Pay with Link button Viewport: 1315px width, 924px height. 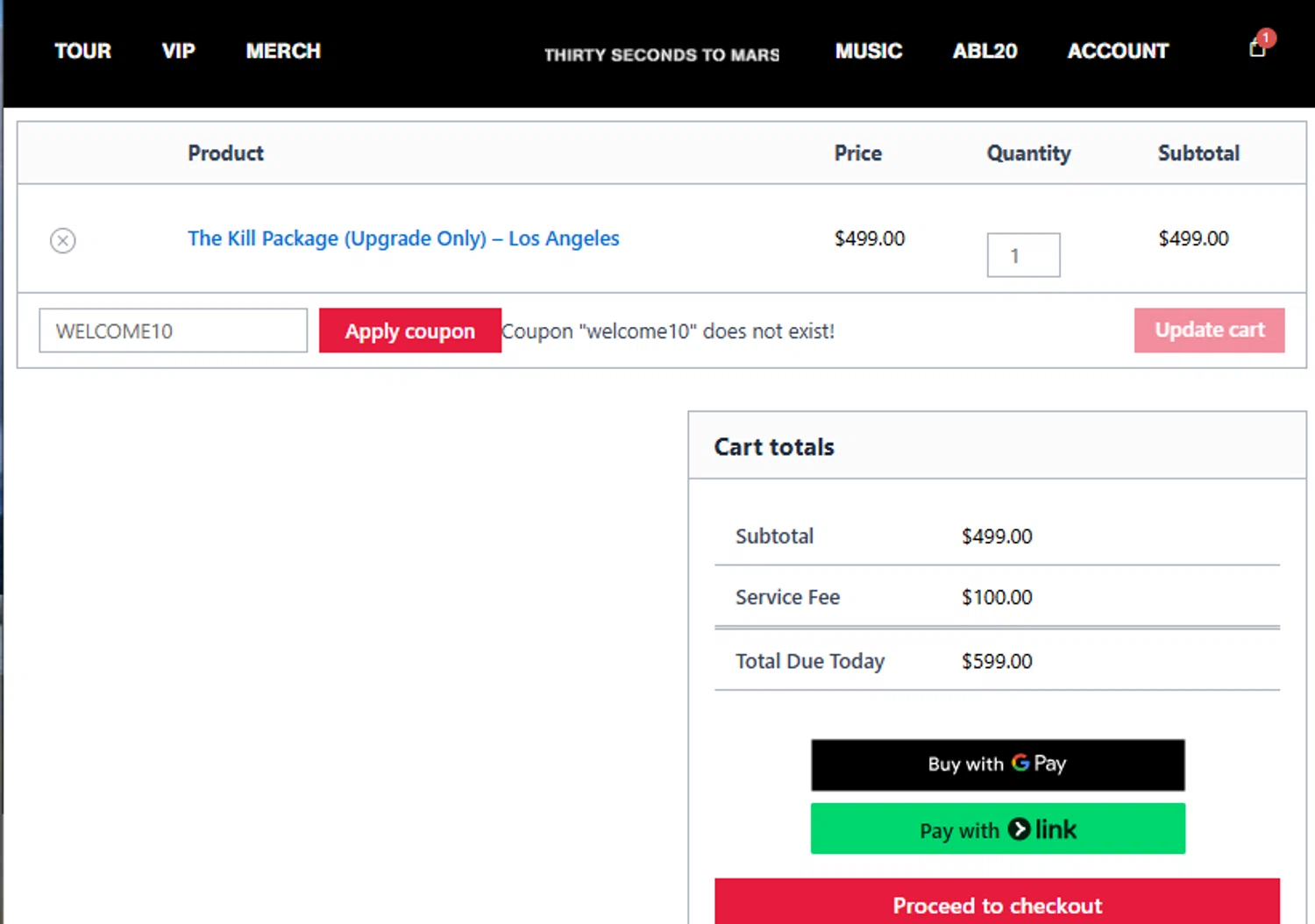point(998,828)
